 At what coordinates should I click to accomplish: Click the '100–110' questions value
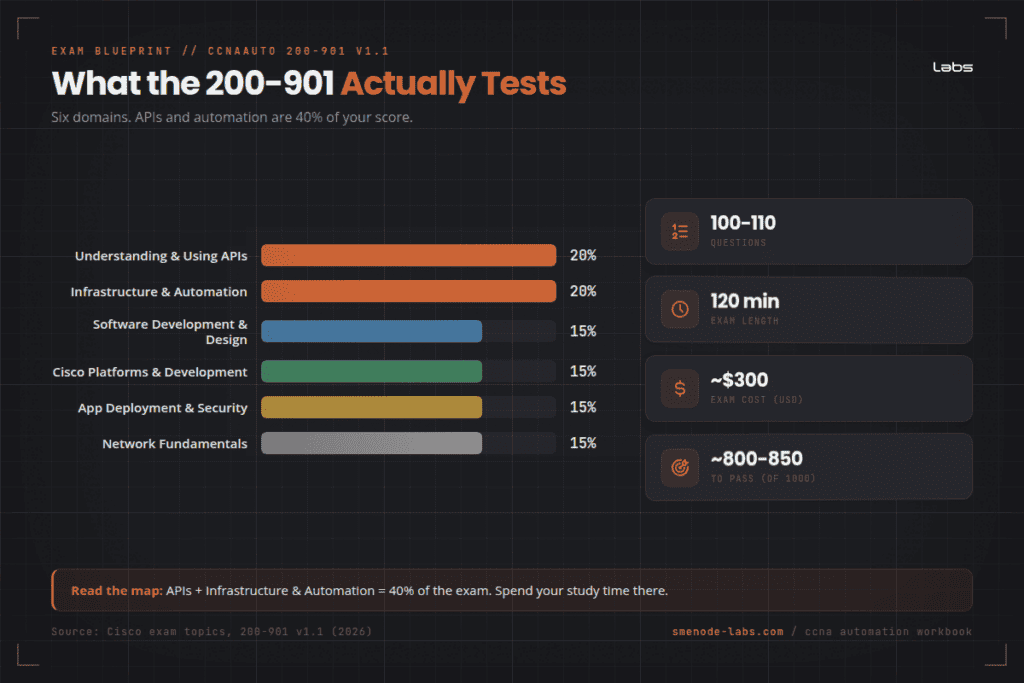pos(743,223)
